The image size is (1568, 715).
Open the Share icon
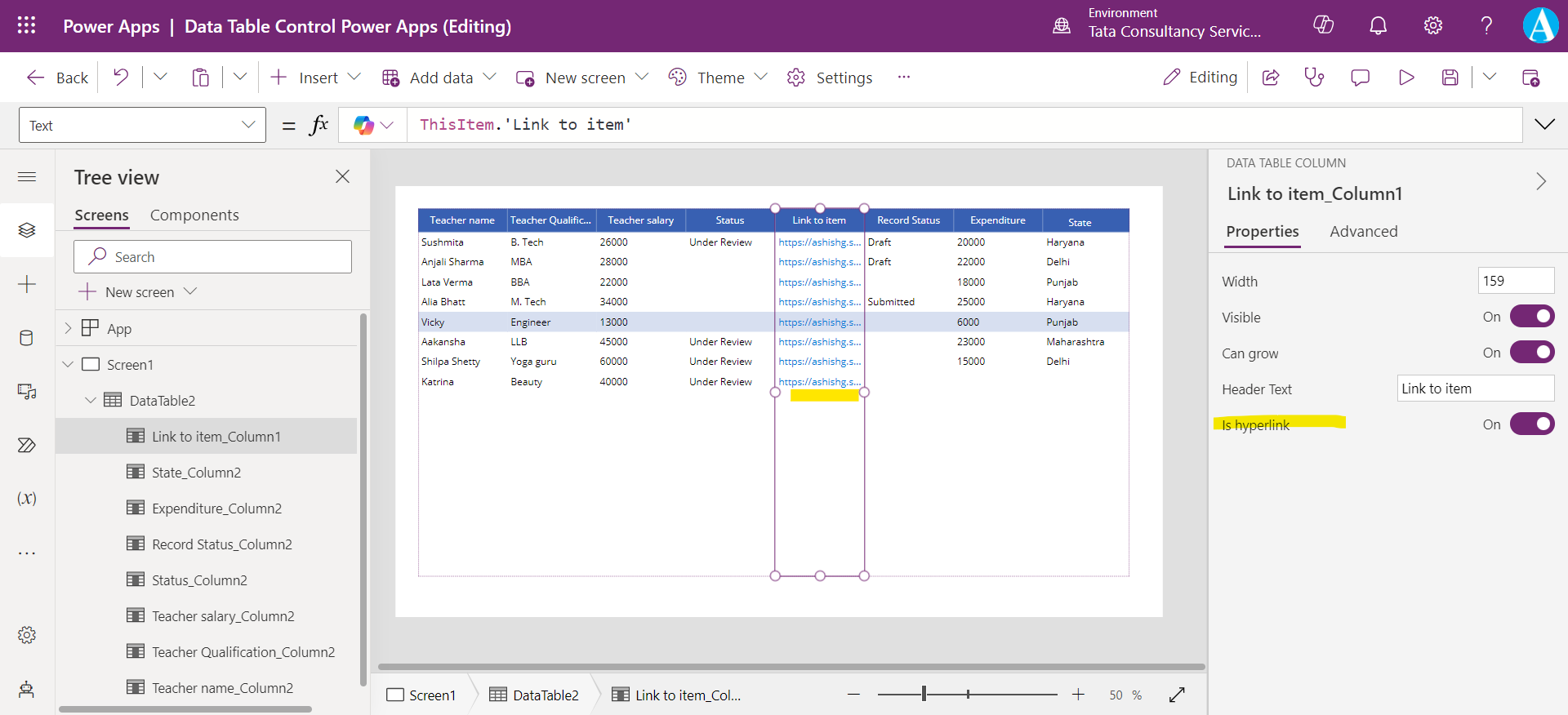pyautogui.click(x=1271, y=78)
